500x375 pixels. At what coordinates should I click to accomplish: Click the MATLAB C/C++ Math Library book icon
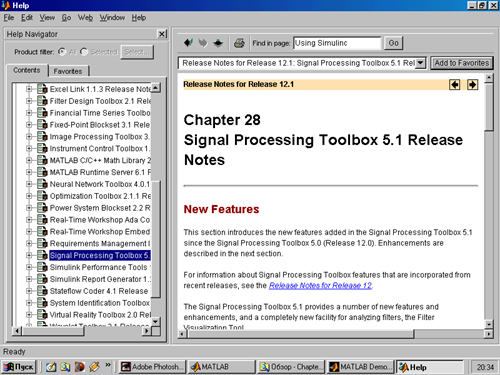tap(42, 160)
